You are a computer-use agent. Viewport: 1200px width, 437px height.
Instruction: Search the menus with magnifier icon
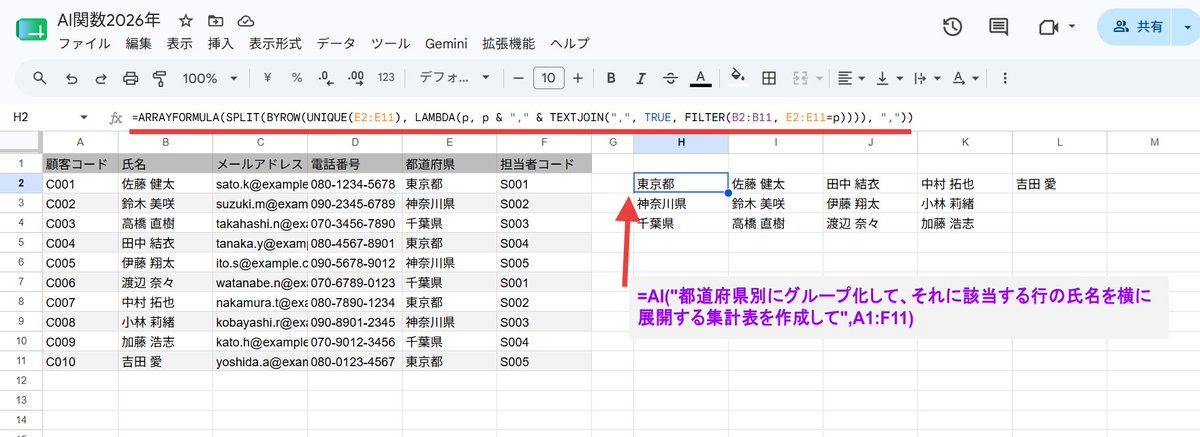pos(40,78)
